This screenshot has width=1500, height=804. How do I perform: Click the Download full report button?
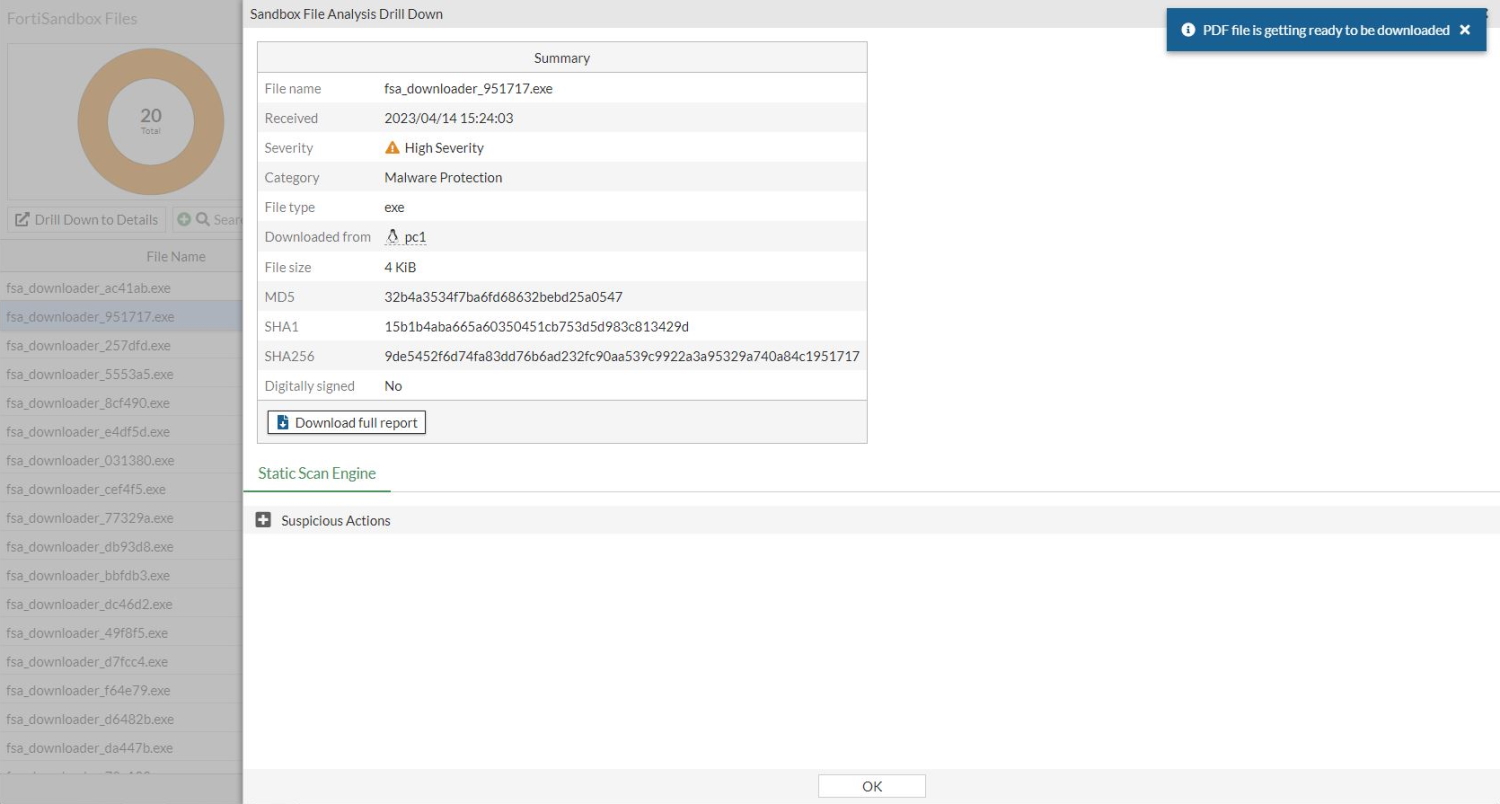coord(345,422)
